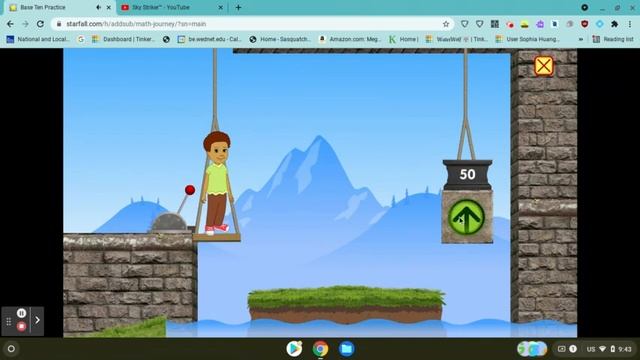Open be.wednet.edu Calendar bookmark
This screenshot has width=640, height=360.
pyautogui.click(x=210, y=39)
